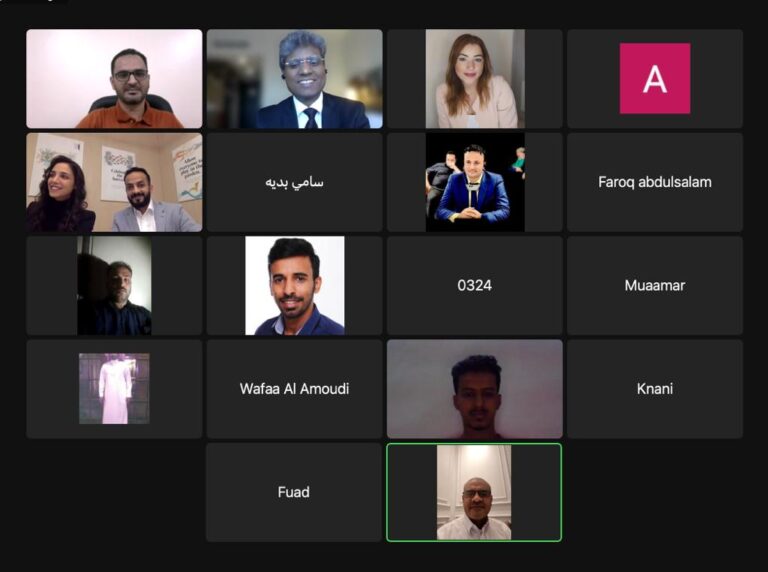Click video of man in orange shirt
The height and width of the screenshot is (572, 768).
[114, 79]
